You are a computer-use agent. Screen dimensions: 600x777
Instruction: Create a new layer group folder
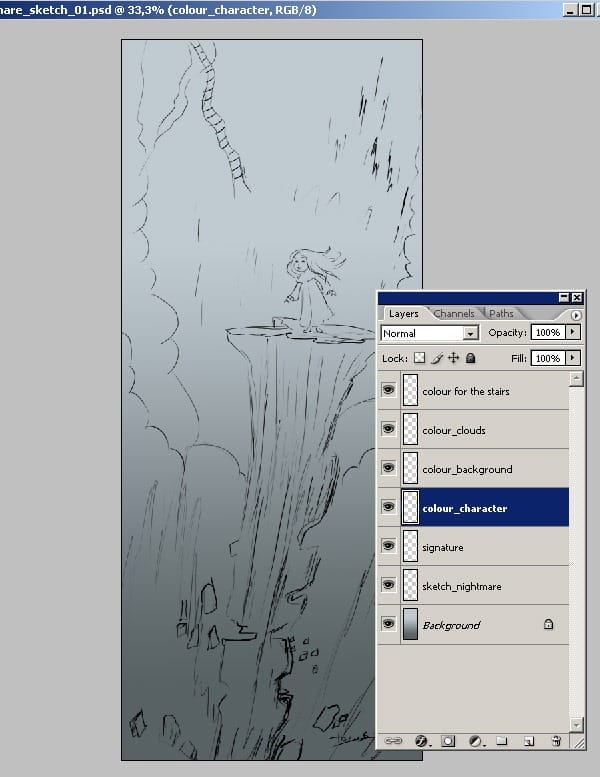[x=503, y=741]
